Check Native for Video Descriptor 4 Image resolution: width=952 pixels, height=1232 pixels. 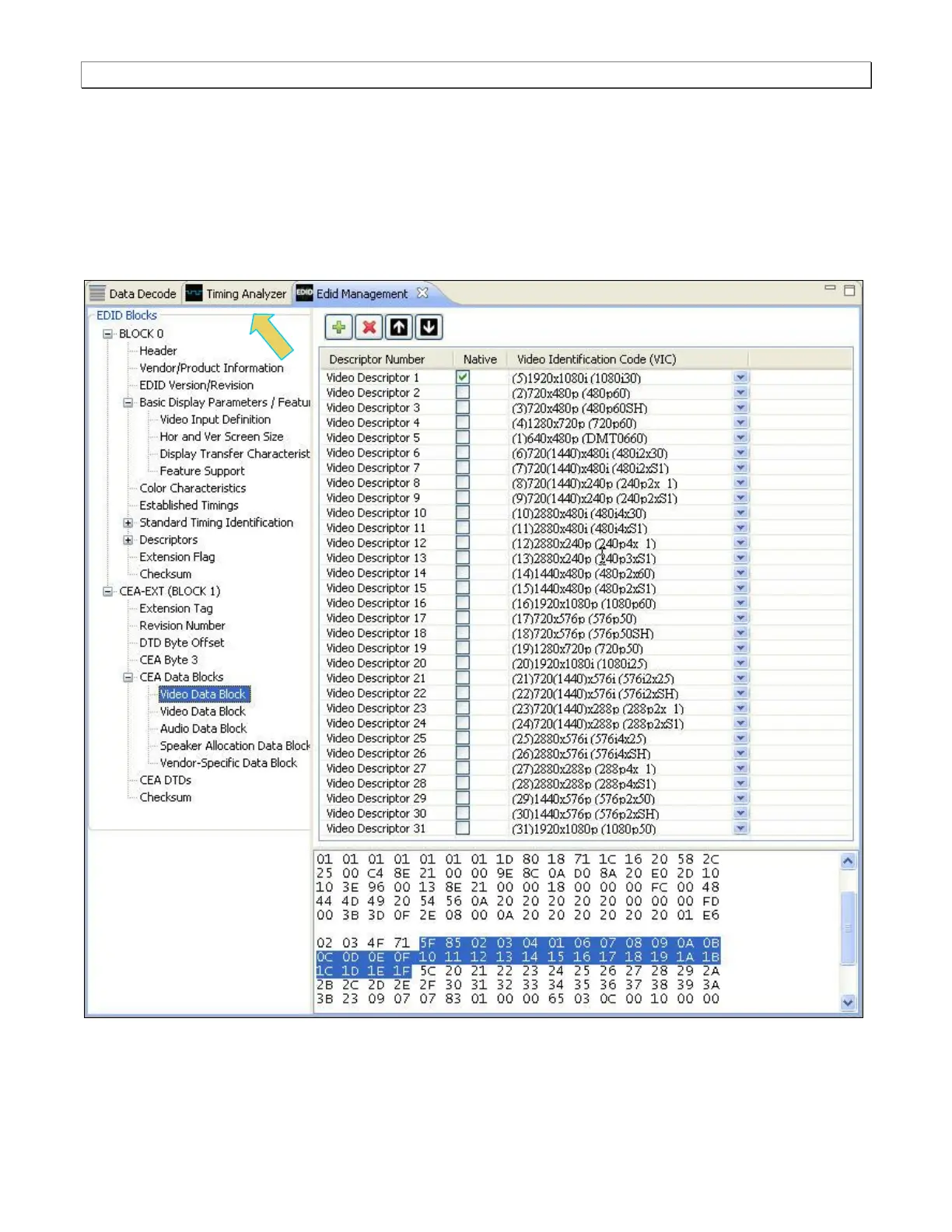463,422
